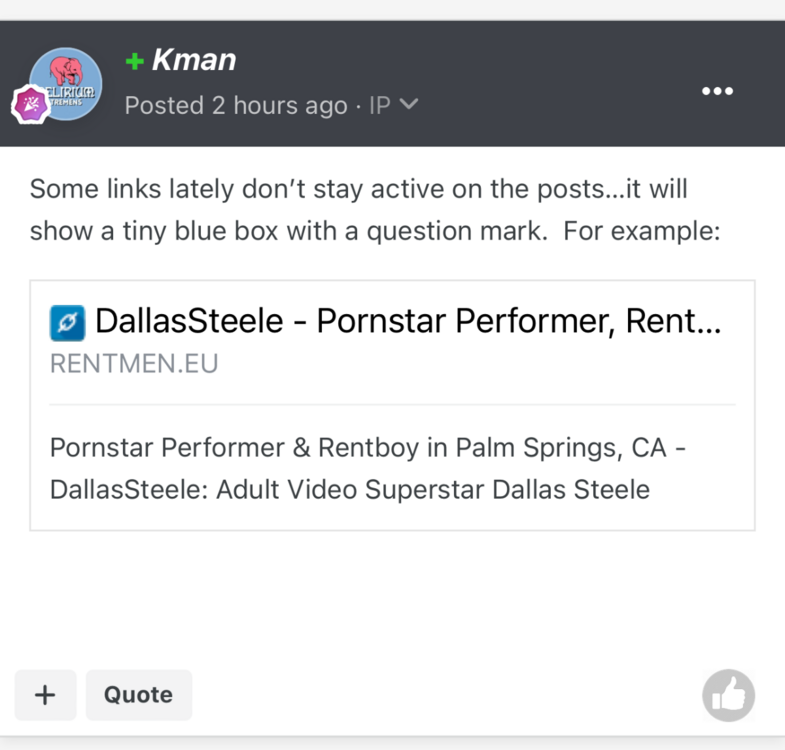The height and width of the screenshot is (750, 785).
Task: Click the IP label in post header
Action: coord(379,105)
